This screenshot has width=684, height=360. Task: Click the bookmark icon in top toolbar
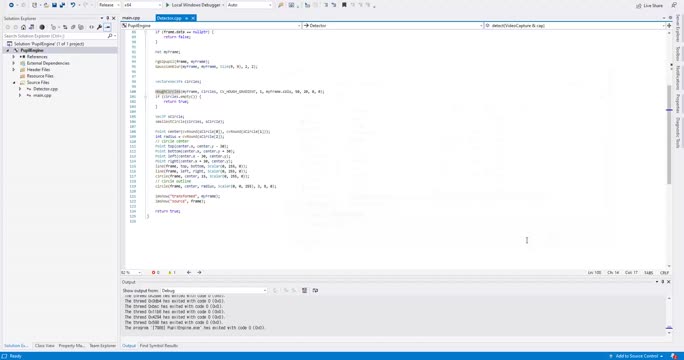click(344, 5)
